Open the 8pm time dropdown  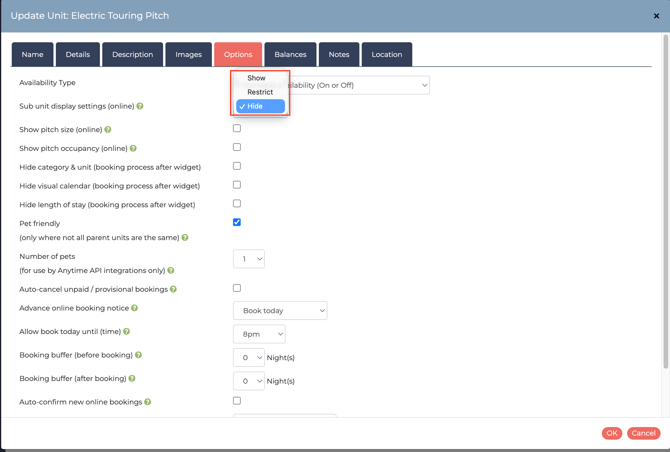click(259, 334)
